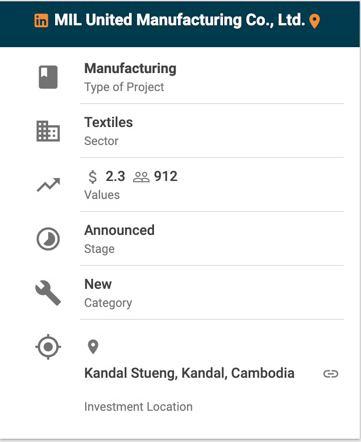Click the book icon for Type of Project
Screen dimensions: 361x442
point(48,77)
